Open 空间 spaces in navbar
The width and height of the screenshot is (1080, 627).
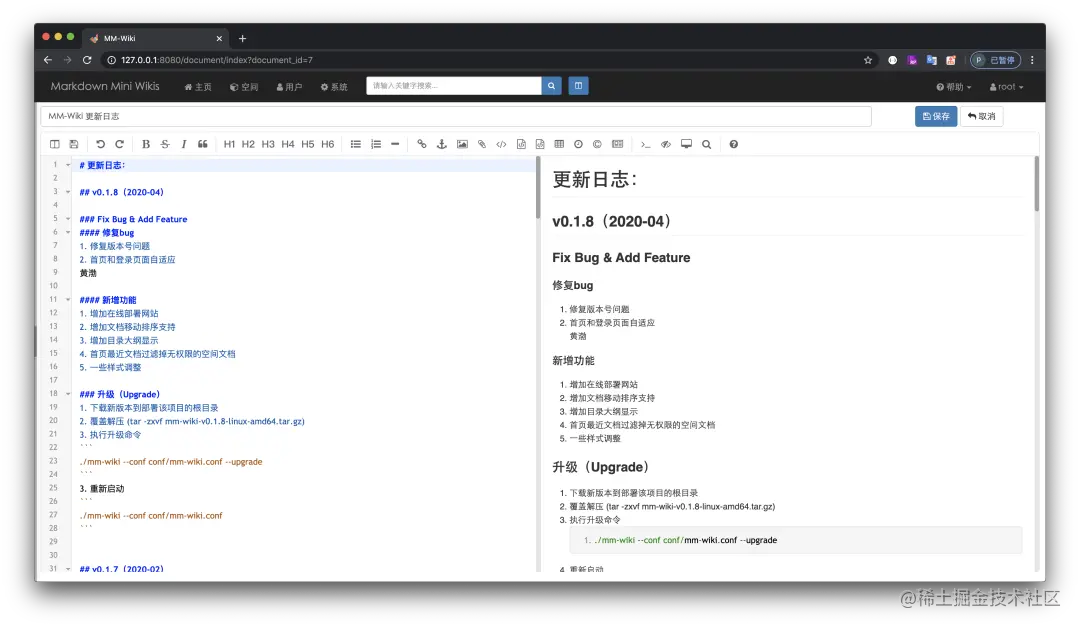(x=245, y=87)
